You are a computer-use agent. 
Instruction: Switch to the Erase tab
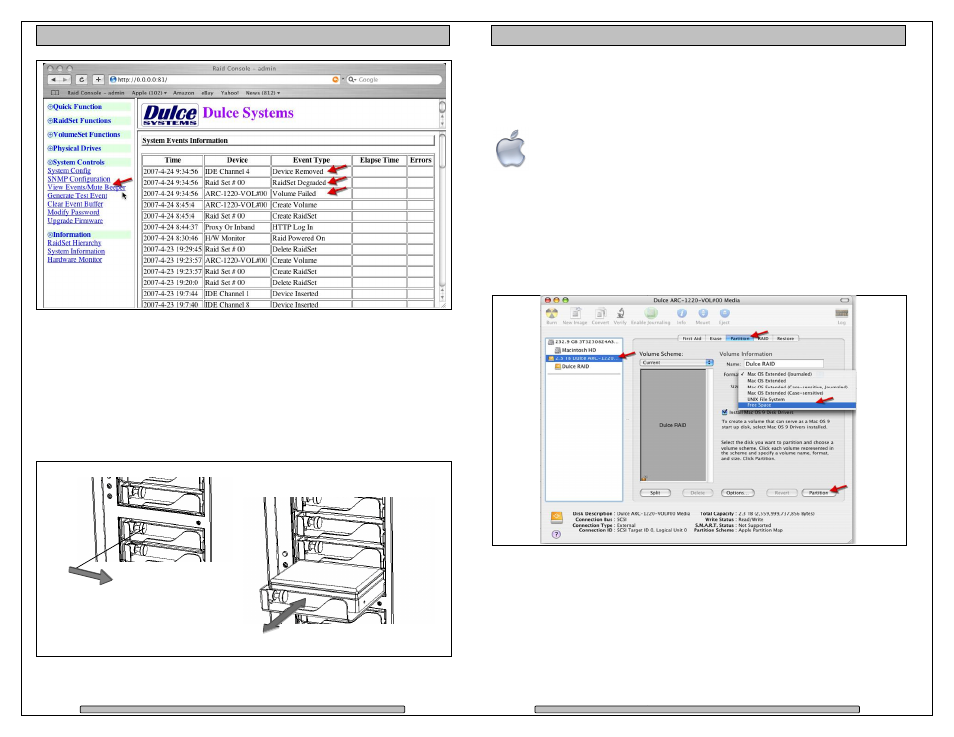[716, 338]
